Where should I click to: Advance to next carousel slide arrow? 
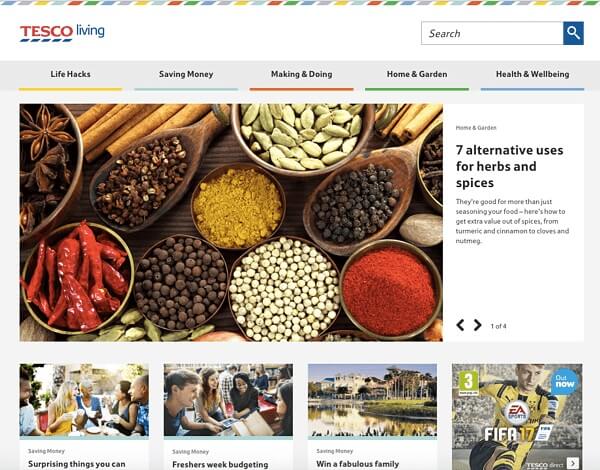click(477, 325)
